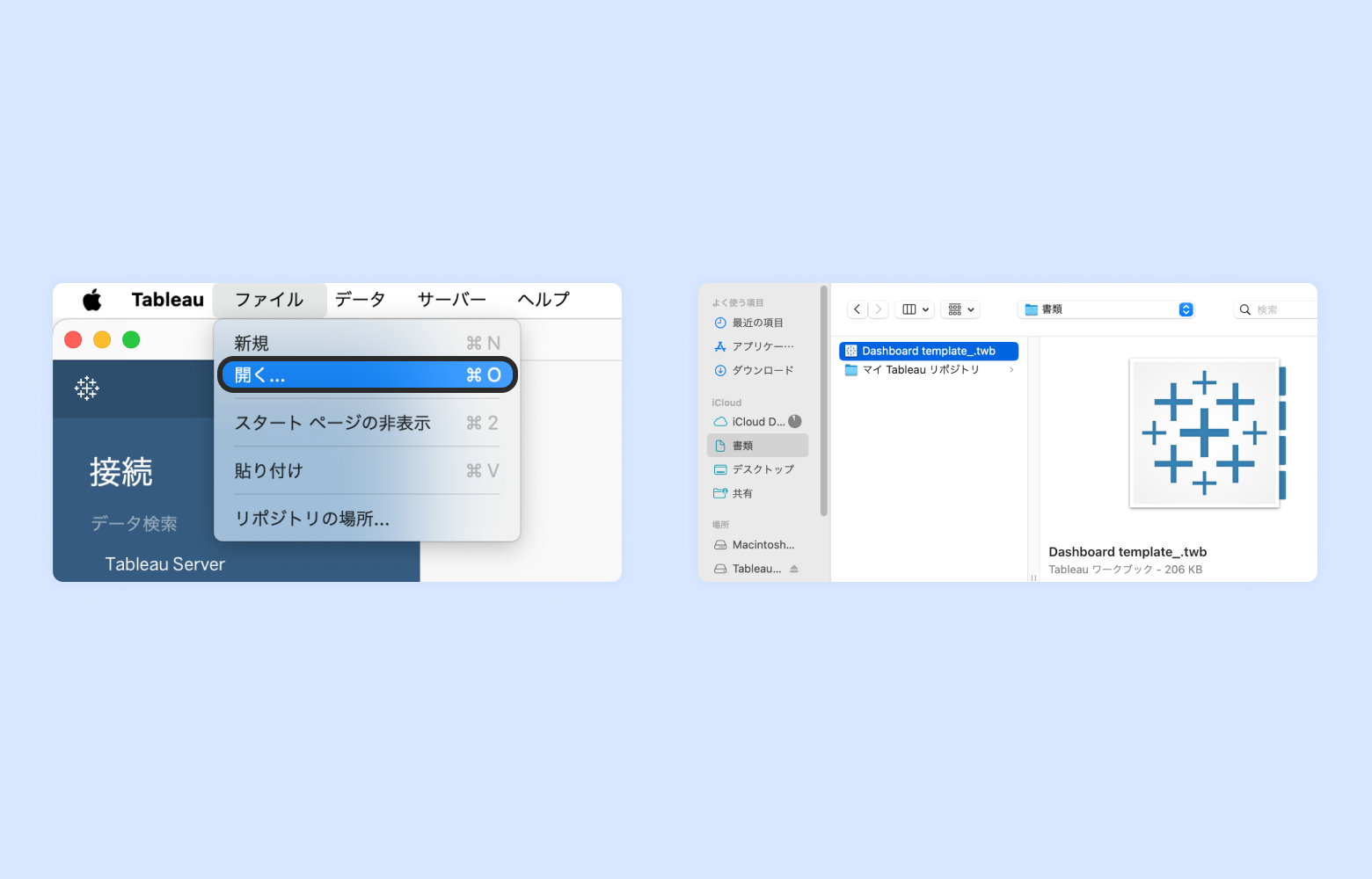Select Macintosh HD in the sidebar
Viewport: 1372px width, 879px height.
point(757,545)
